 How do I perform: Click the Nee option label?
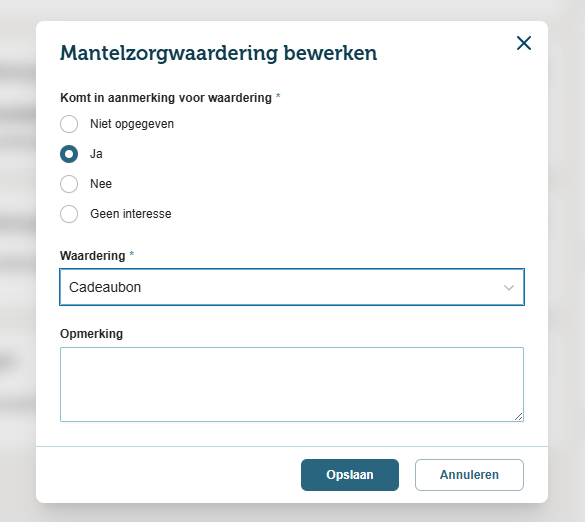point(101,184)
